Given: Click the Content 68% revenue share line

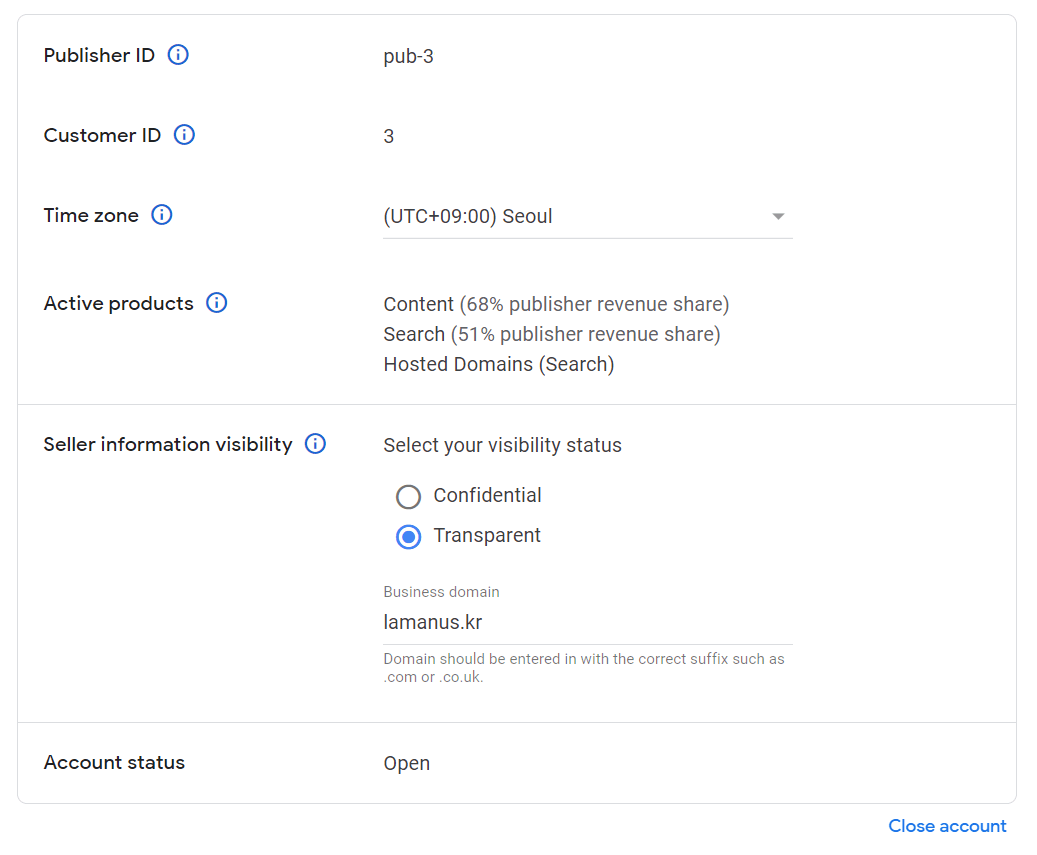Looking at the screenshot, I should [556, 304].
